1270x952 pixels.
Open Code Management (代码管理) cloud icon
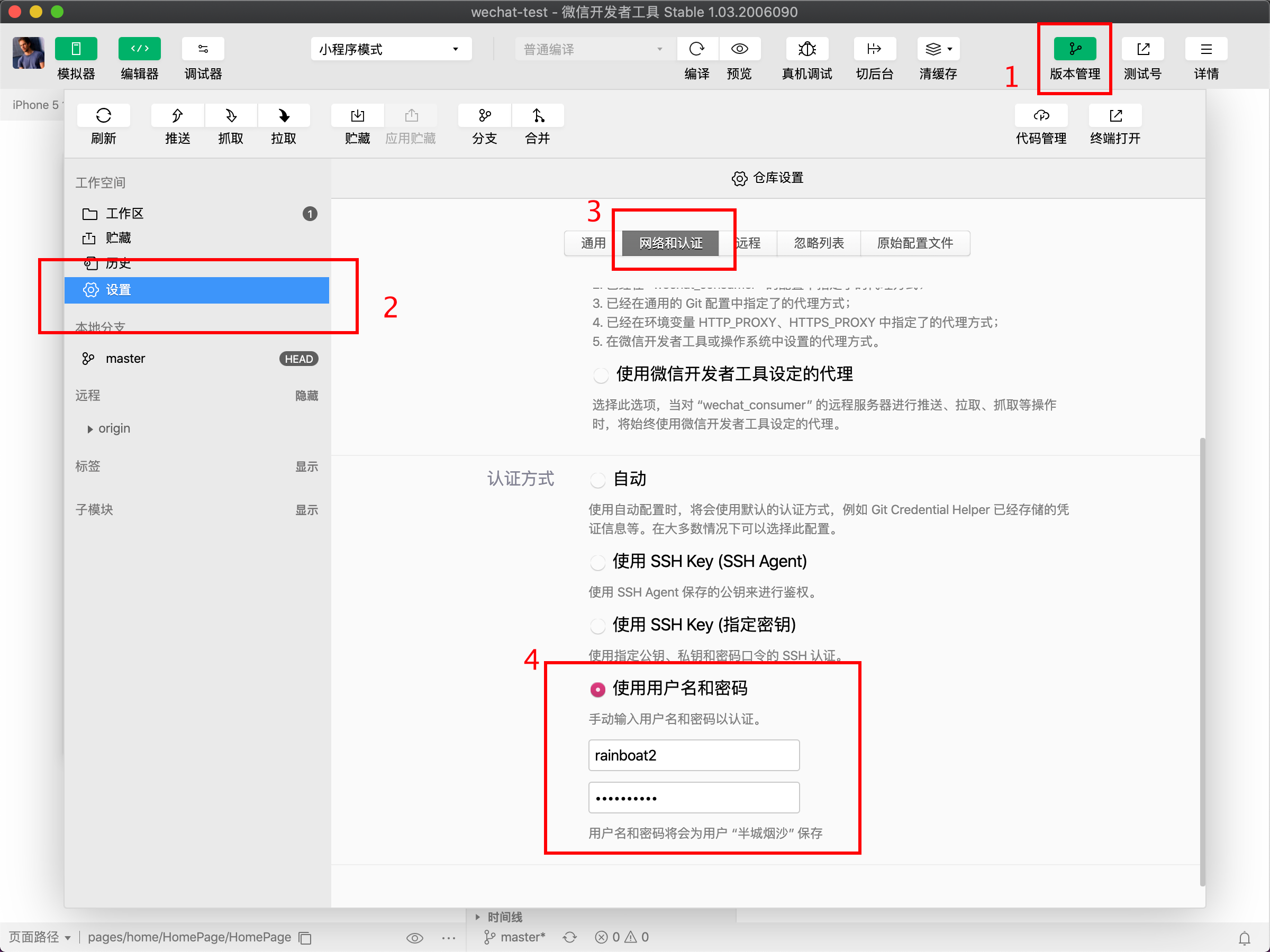tap(1041, 115)
